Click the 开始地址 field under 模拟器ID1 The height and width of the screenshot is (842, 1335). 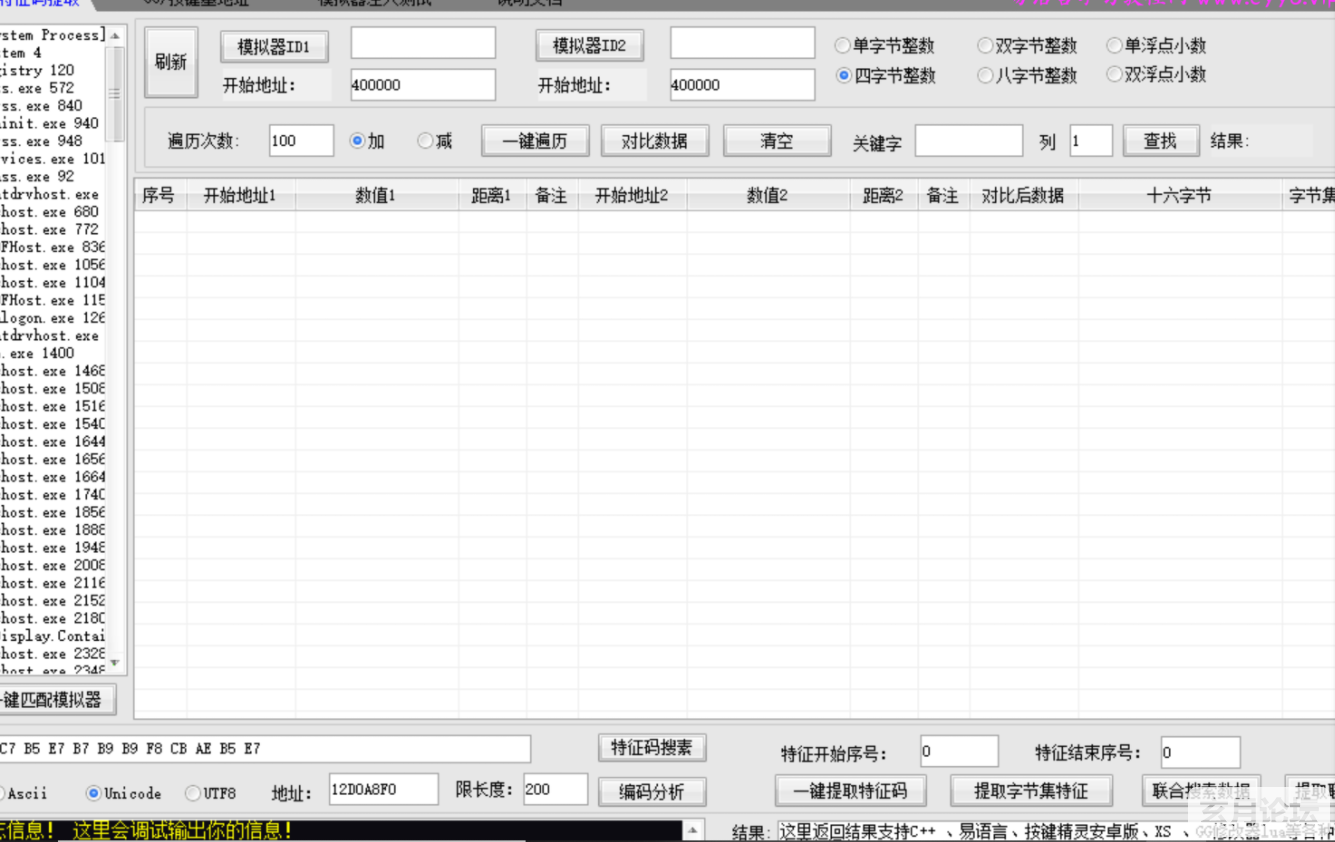(x=423, y=85)
